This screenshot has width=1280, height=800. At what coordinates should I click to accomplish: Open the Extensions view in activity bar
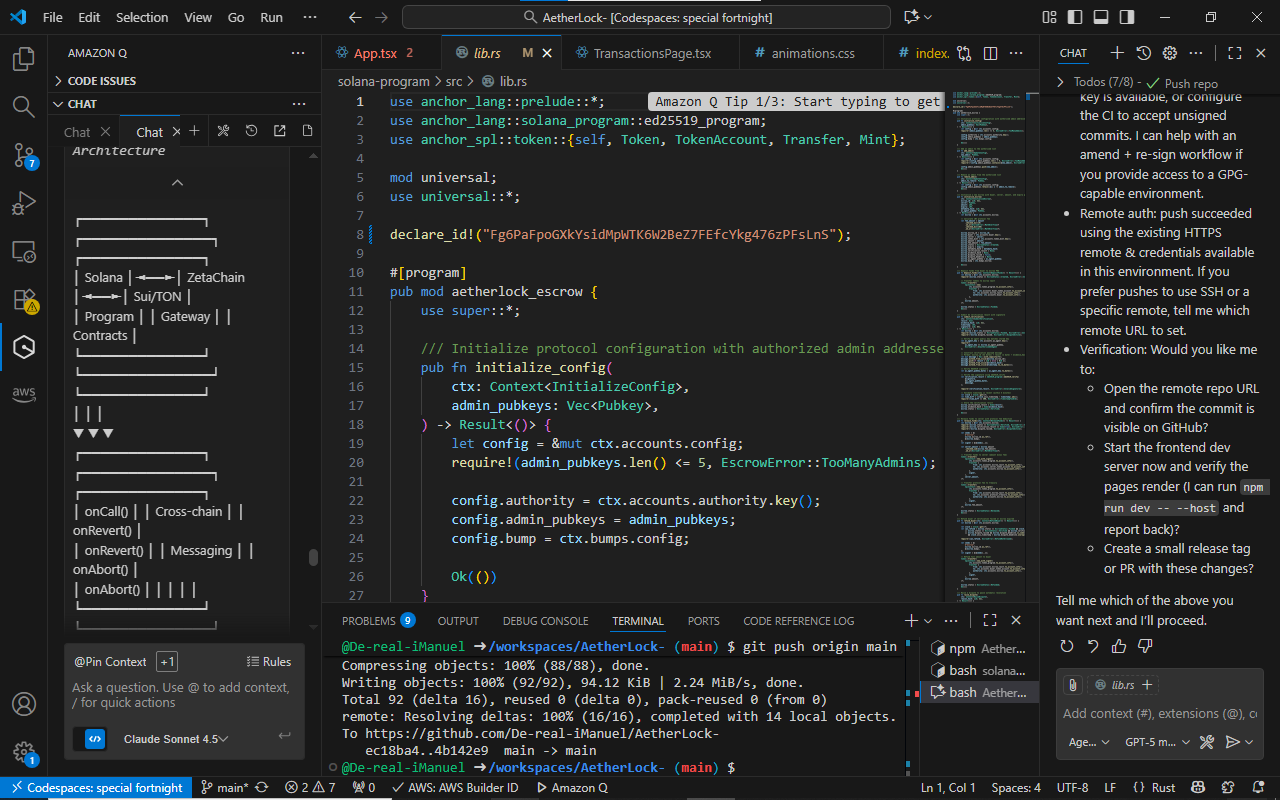pyautogui.click(x=24, y=299)
